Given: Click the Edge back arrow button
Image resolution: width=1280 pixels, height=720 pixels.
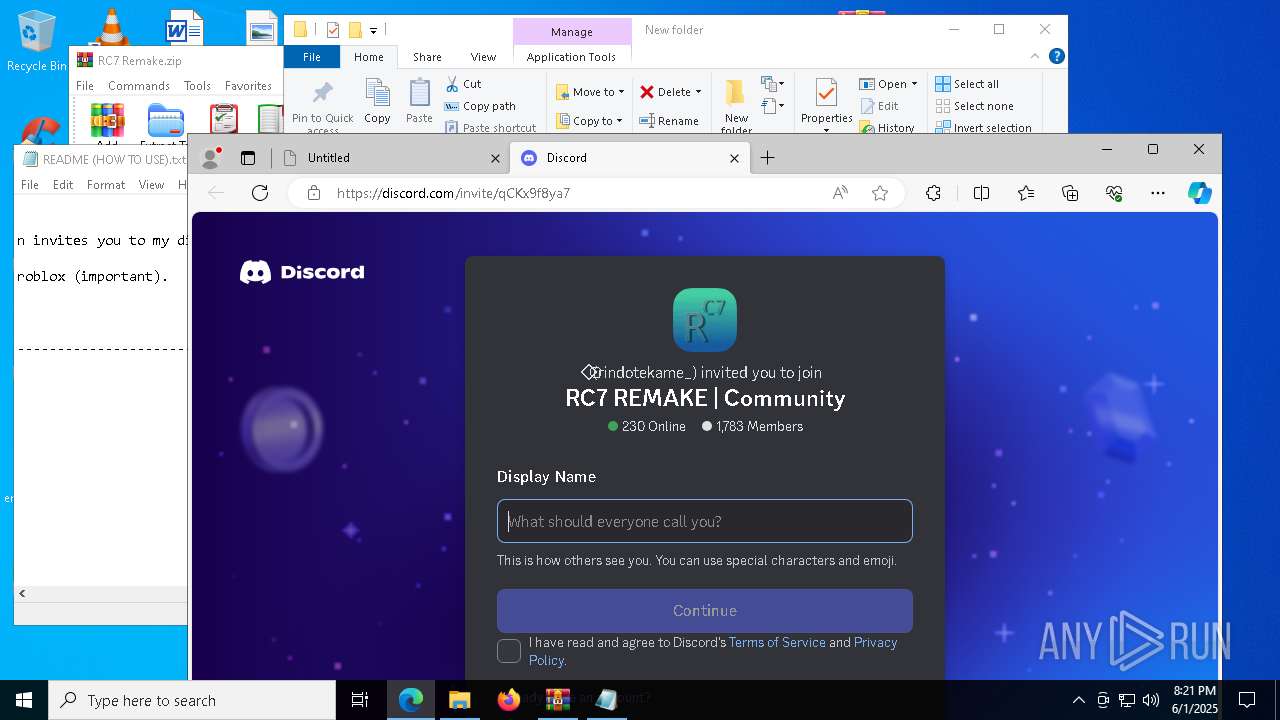Looking at the screenshot, I should coord(216,193).
